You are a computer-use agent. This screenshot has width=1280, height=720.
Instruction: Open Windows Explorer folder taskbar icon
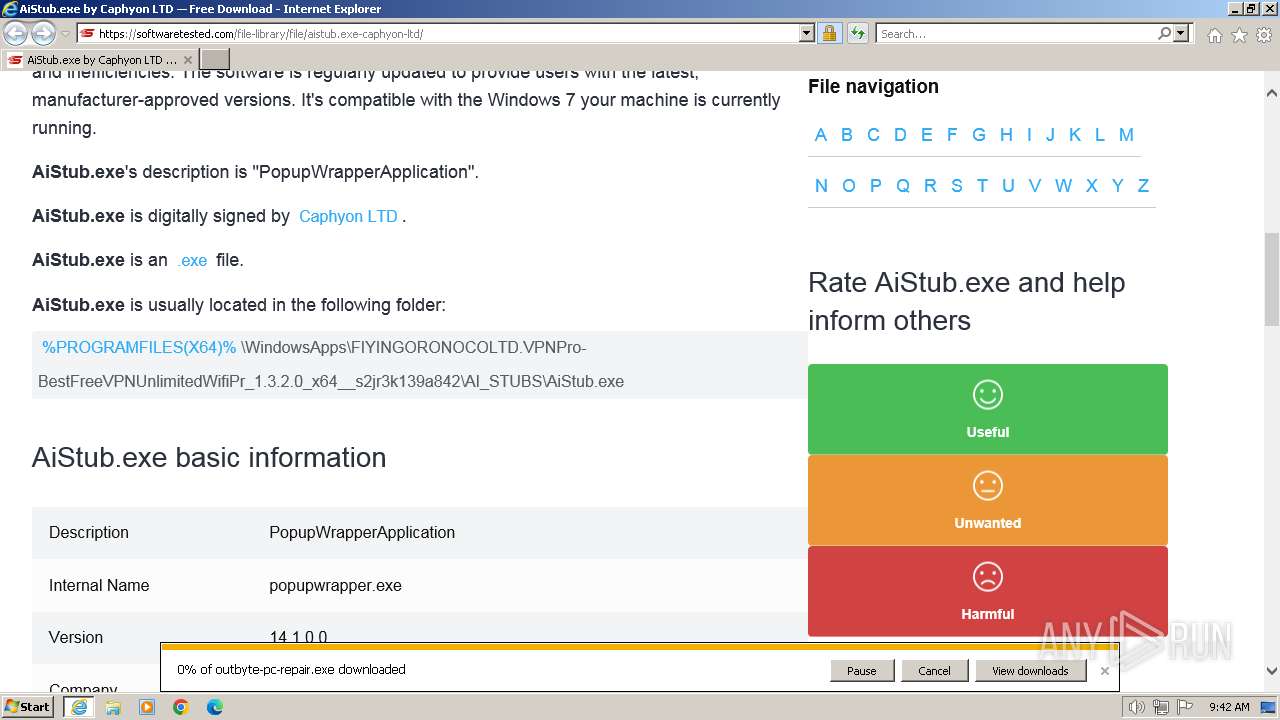pos(113,707)
